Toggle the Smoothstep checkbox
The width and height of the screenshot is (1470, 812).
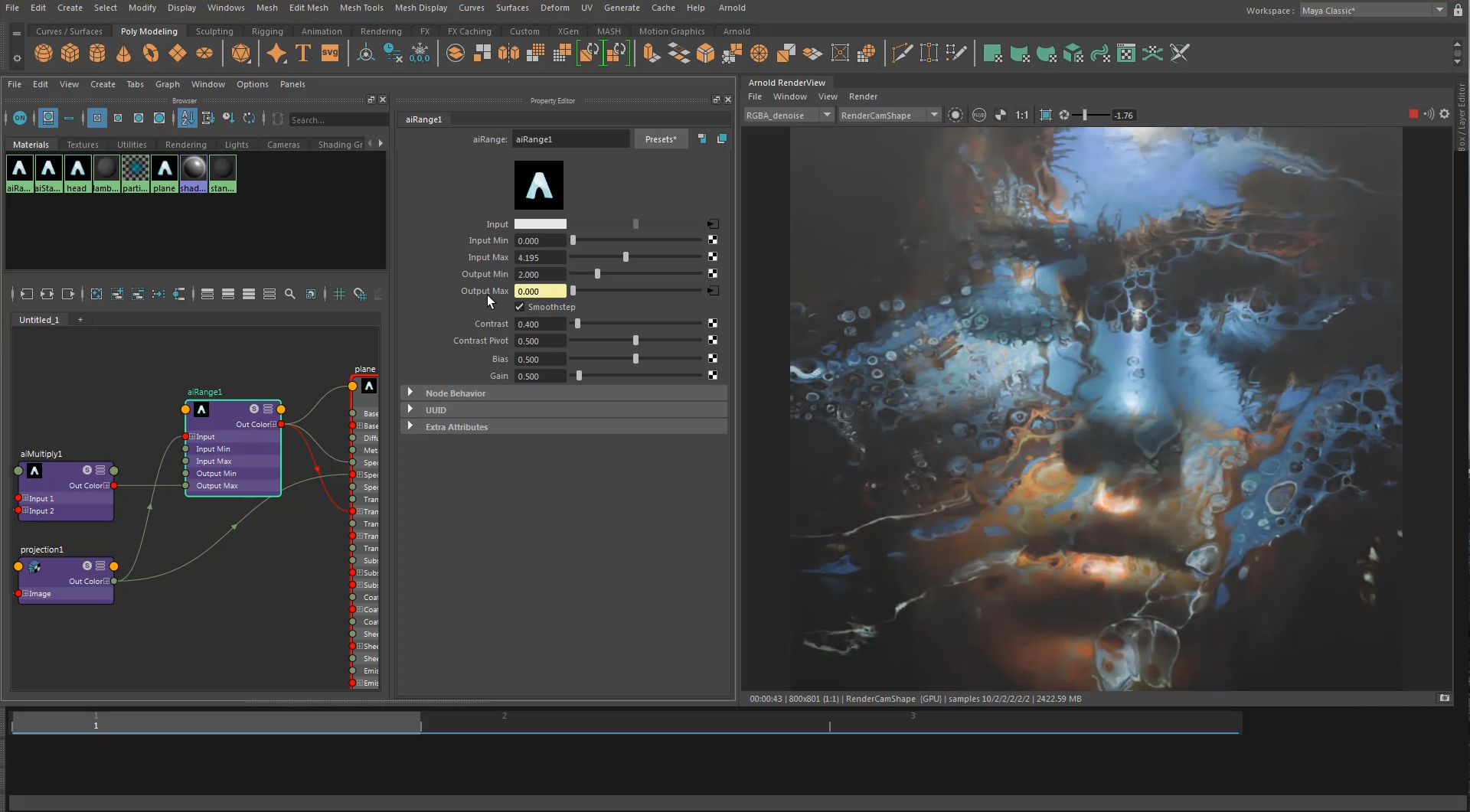click(519, 307)
